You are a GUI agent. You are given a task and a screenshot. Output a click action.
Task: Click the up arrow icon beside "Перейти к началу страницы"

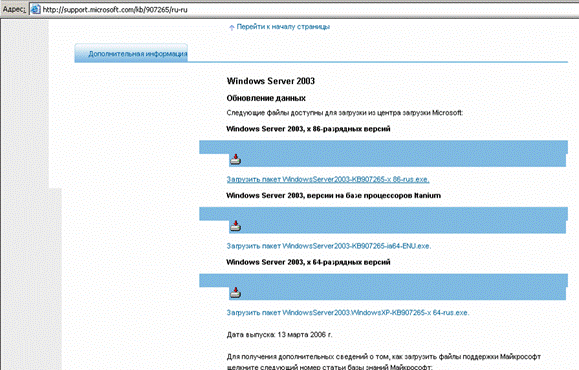coord(232,27)
